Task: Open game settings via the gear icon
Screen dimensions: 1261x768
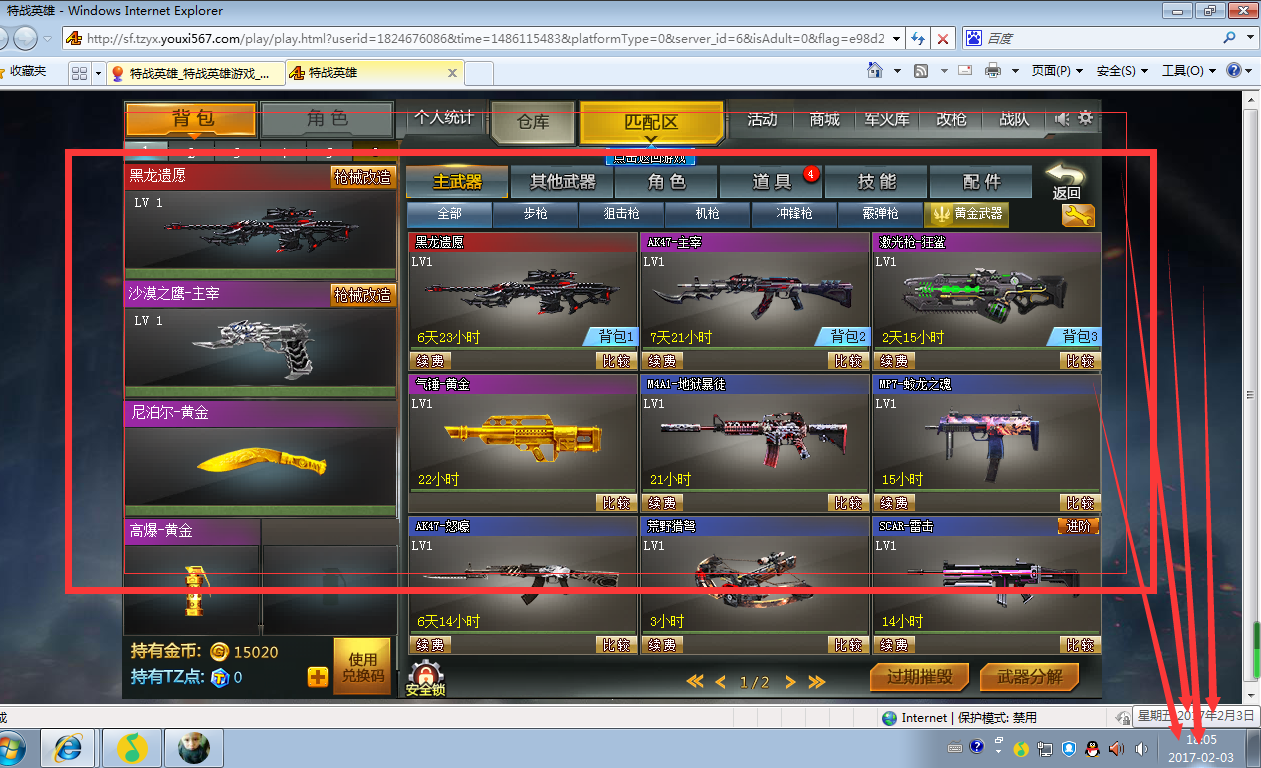Action: (1085, 119)
